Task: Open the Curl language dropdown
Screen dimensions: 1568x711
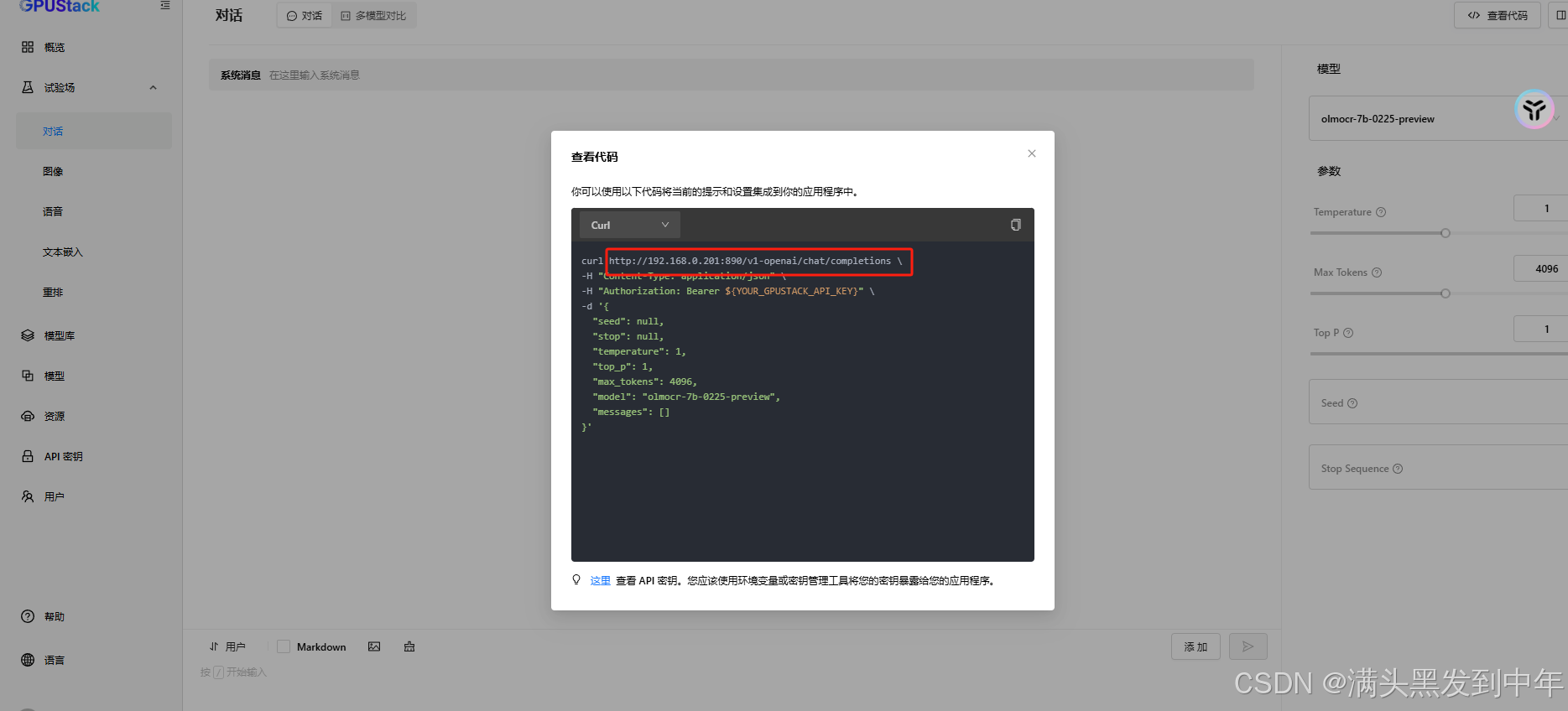Action: coord(629,225)
